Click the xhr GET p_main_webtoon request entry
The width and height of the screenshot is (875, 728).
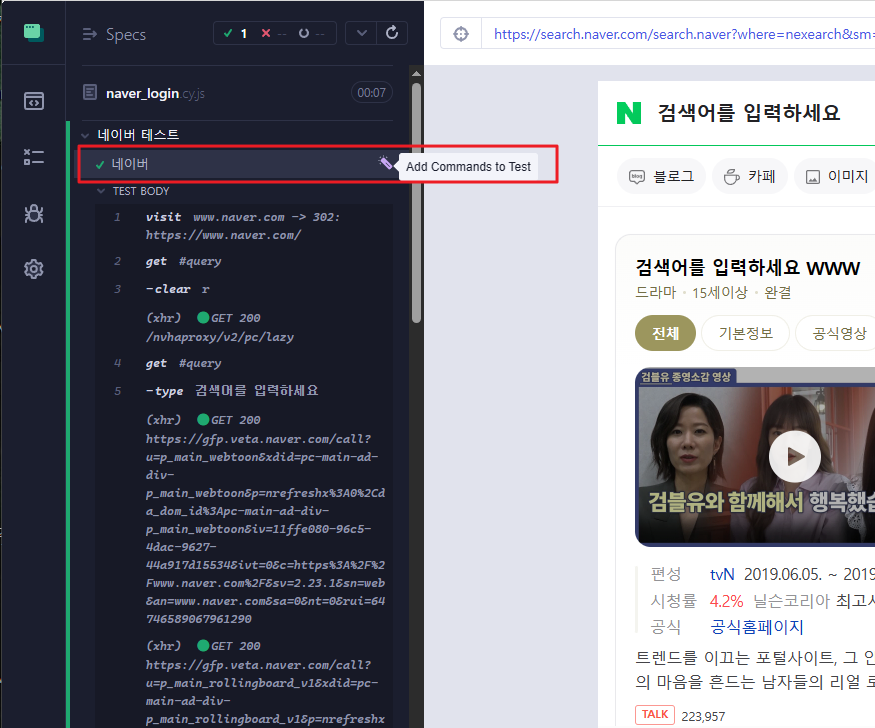pos(243,519)
